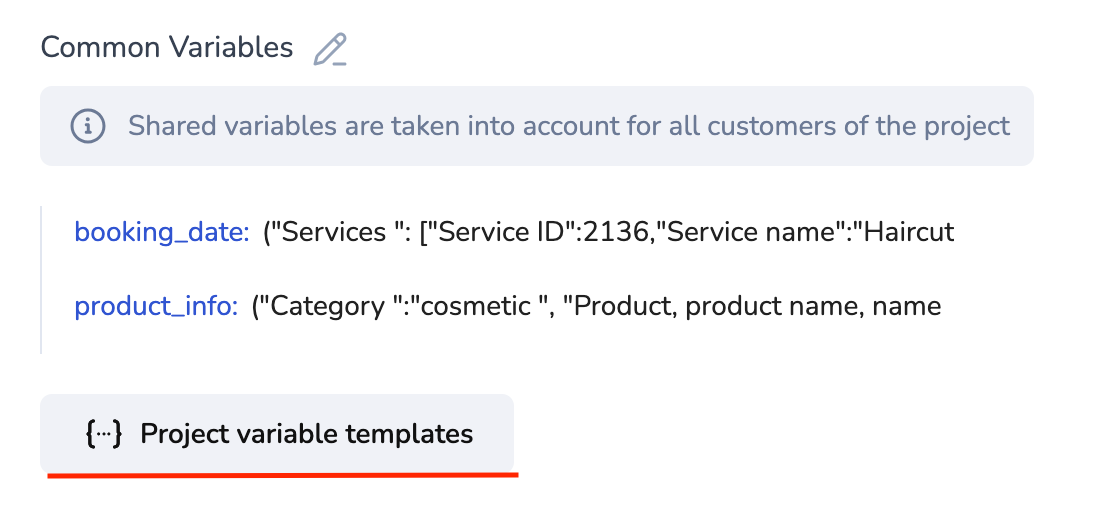Click the curly braces icon on templates button
The height and width of the screenshot is (527, 1111).
click(104, 434)
